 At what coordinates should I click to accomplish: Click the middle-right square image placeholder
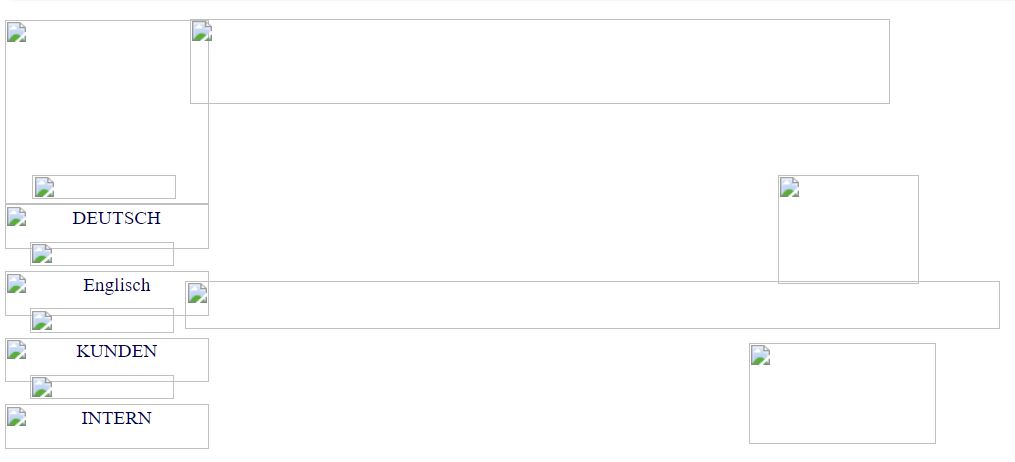click(x=848, y=229)
